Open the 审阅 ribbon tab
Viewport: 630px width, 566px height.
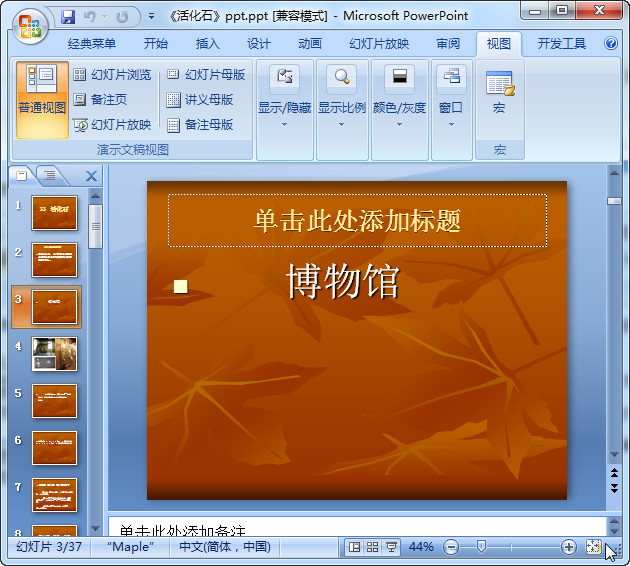click(x=448, y=43)
